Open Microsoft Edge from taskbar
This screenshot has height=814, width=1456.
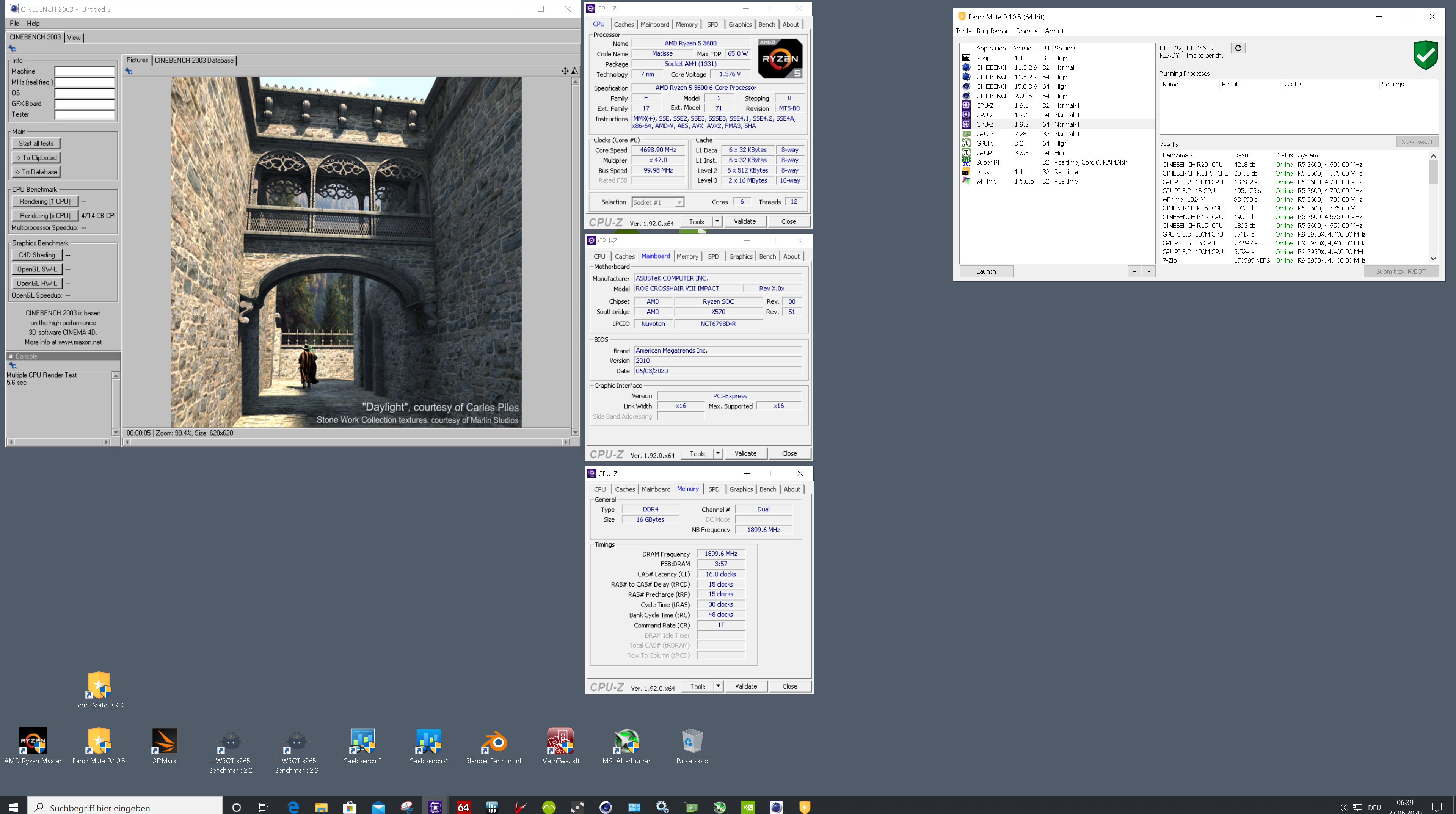[293, 807]
